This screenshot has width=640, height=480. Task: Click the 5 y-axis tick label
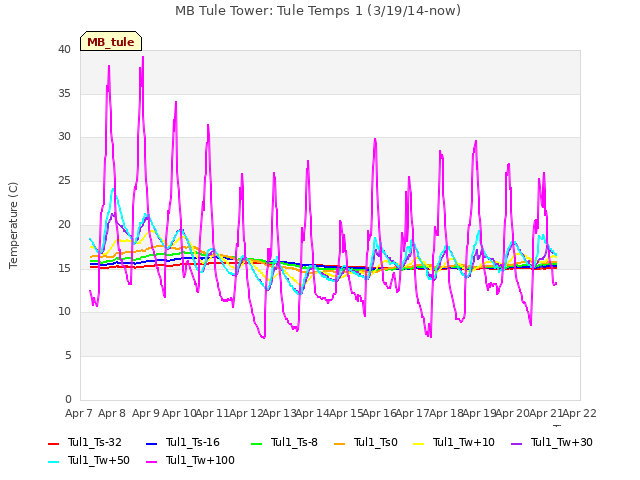coord(68,356)
